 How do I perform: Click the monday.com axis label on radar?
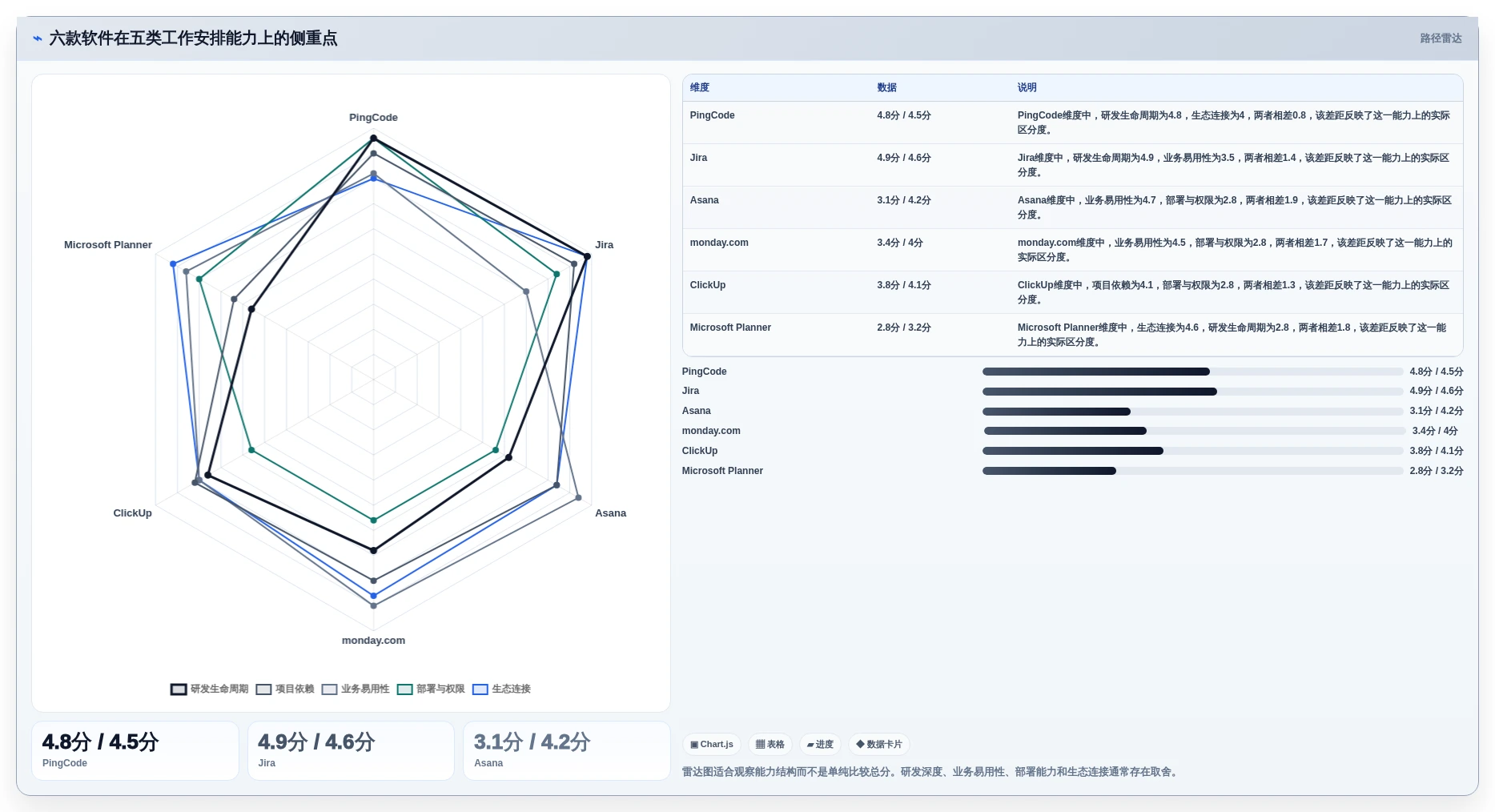click(x=373, y=641)
